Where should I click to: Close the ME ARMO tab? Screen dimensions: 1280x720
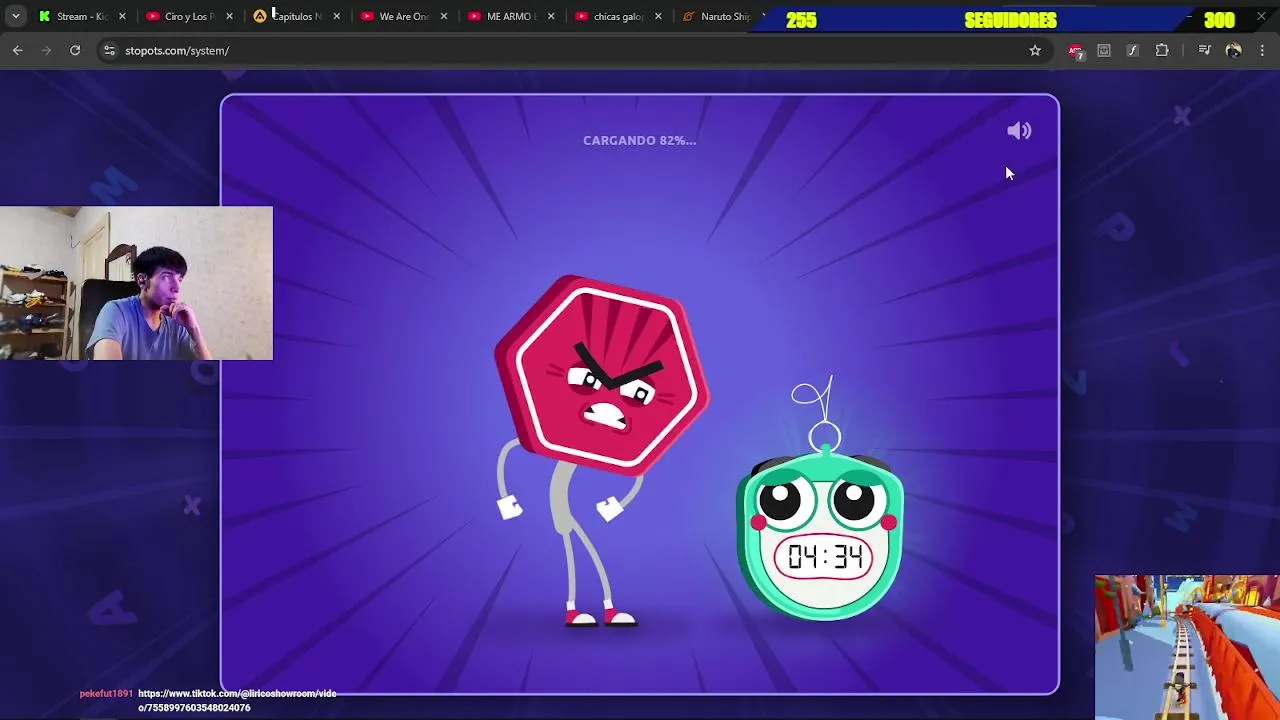(551, 16)
